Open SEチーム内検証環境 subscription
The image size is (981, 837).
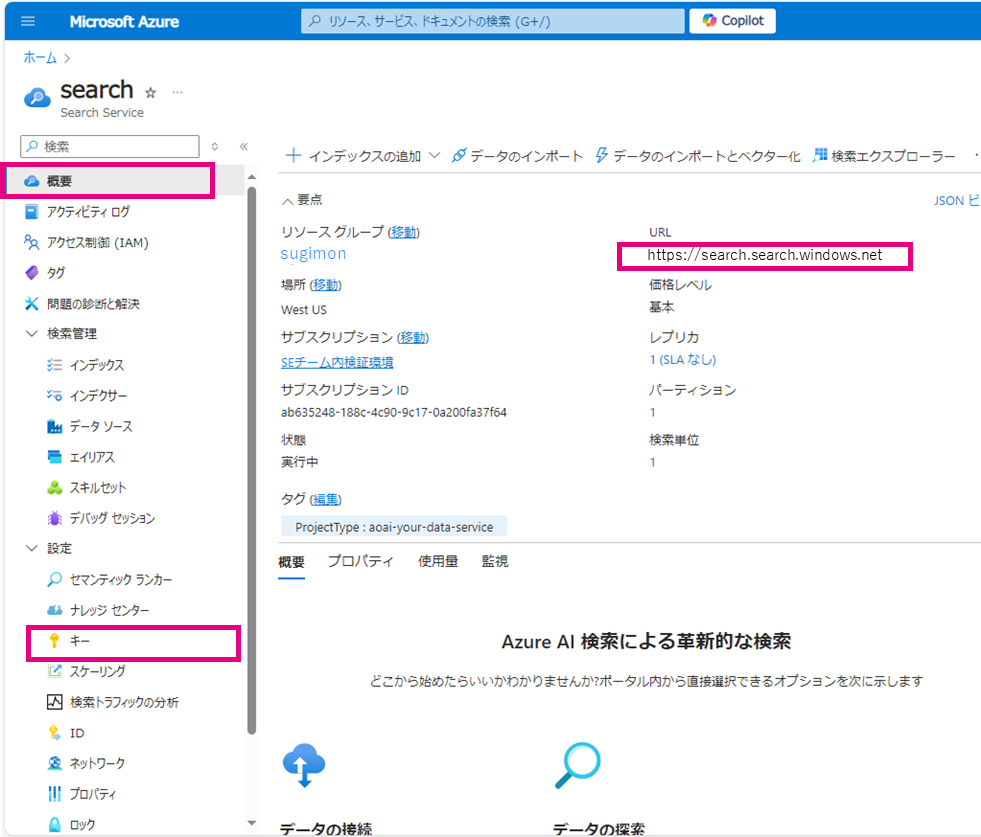click(x=337, y=362)
